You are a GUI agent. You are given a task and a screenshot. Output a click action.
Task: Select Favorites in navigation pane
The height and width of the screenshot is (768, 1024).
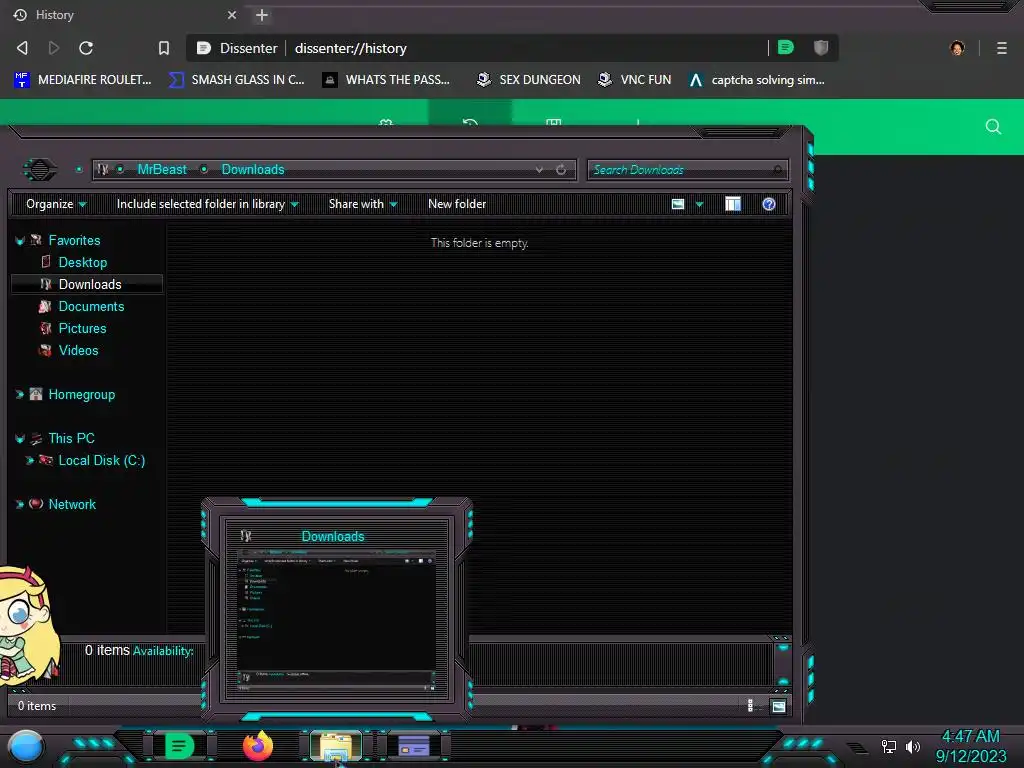pyautogui.click(x=74, y=240)
